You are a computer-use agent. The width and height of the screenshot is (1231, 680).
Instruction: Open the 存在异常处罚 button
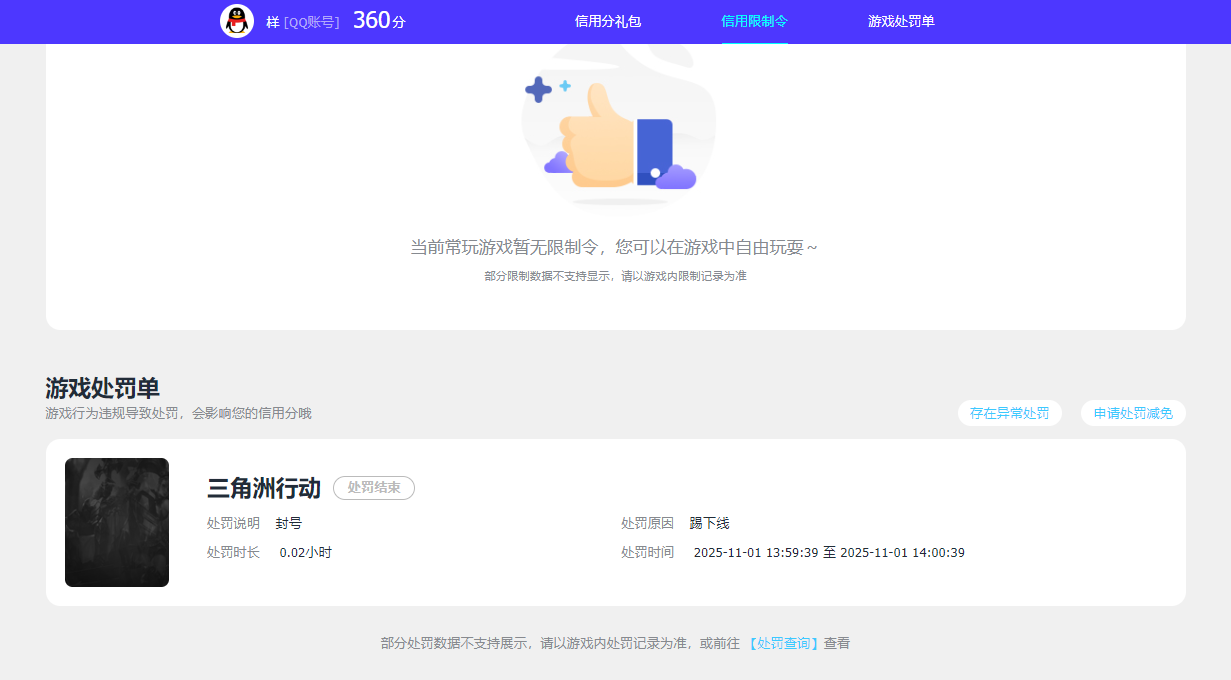[x=1009, y=412]
